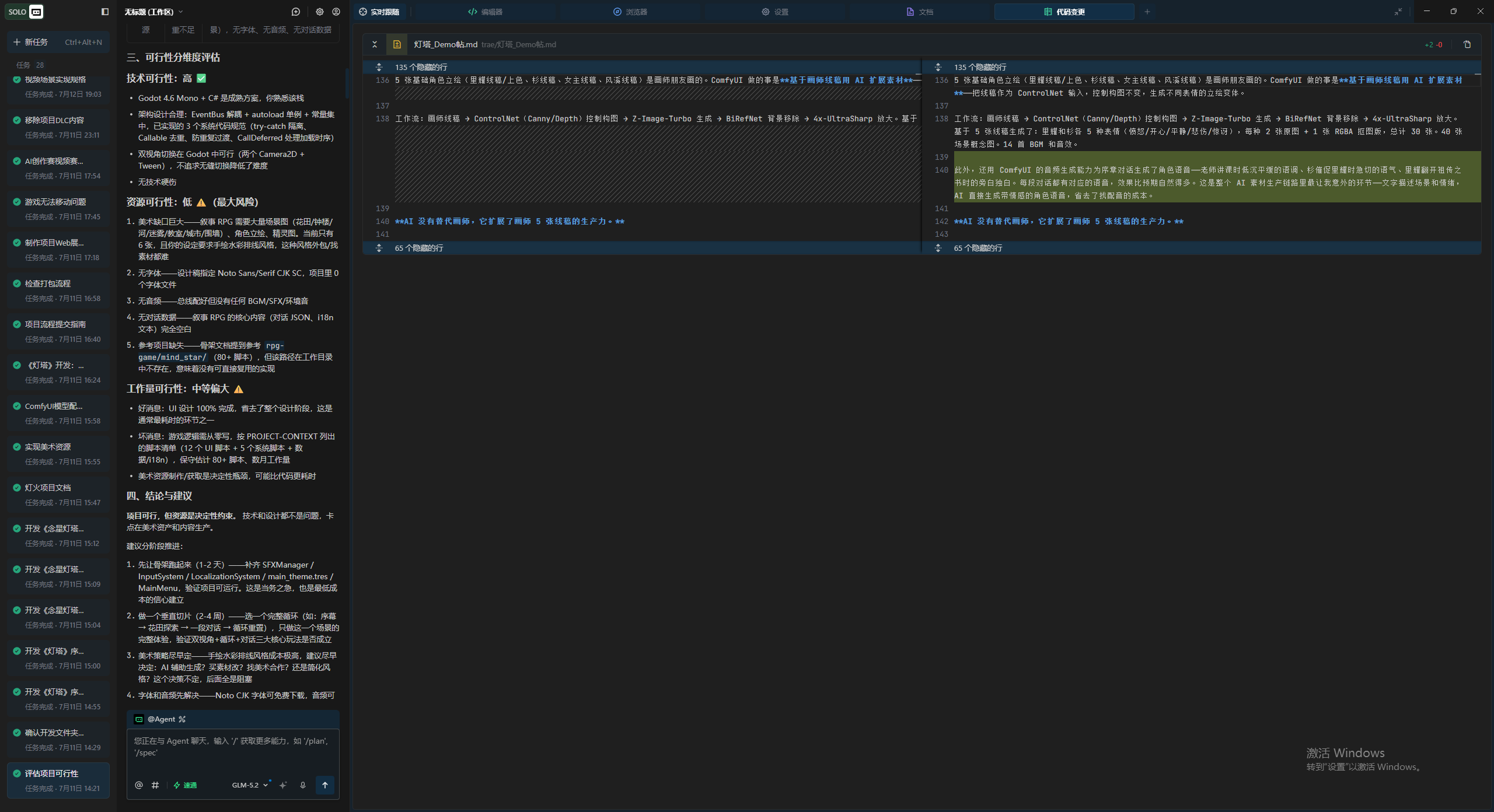Click the 资源可行性 warning icon
This screenshot has width=1494, height=812.
[201, 202]
